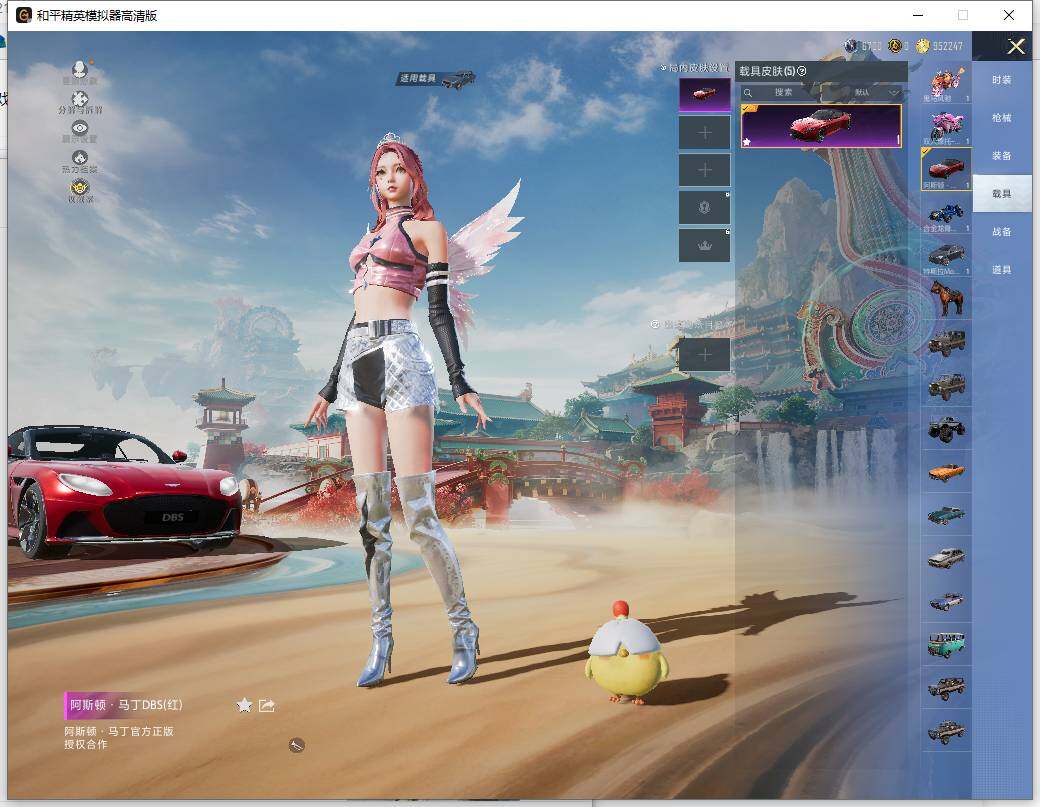Screen dimensions: 1040x807
Task: Select the red Aston Martin in vehicle list
Action: (946, 169)
